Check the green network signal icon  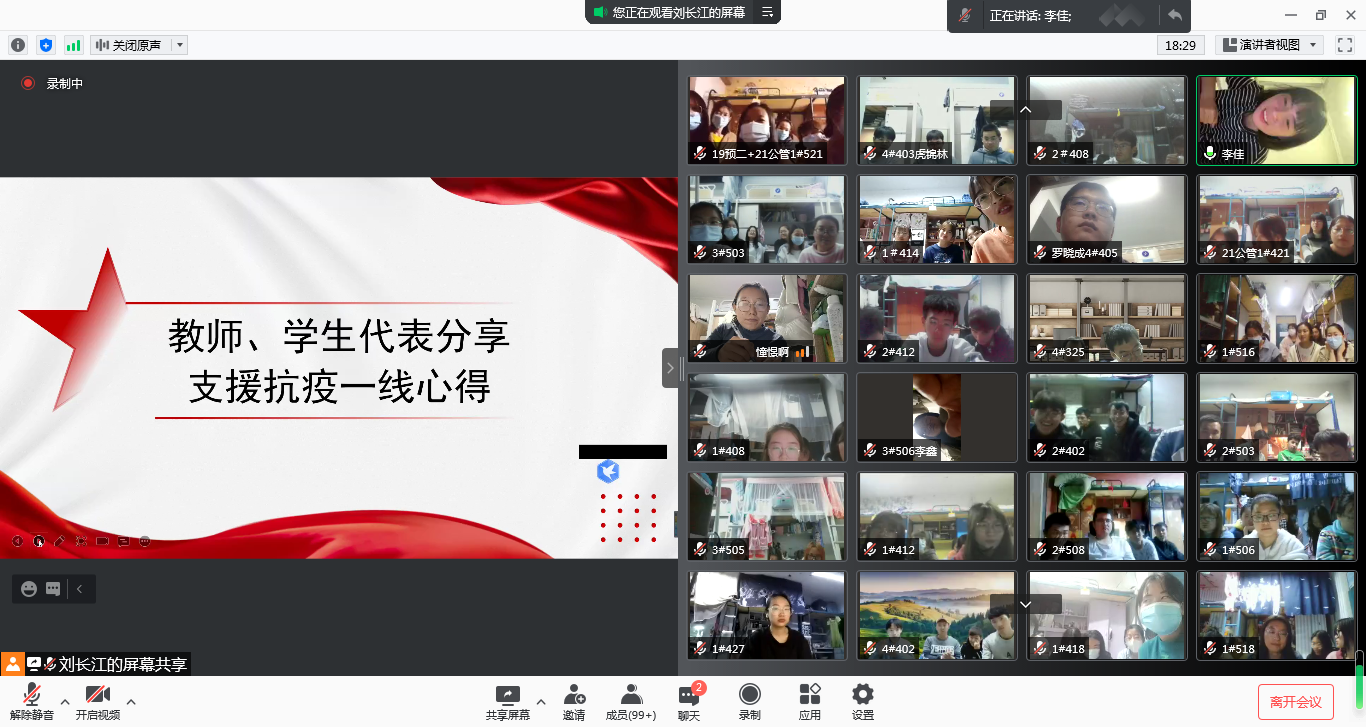(73, 45)
